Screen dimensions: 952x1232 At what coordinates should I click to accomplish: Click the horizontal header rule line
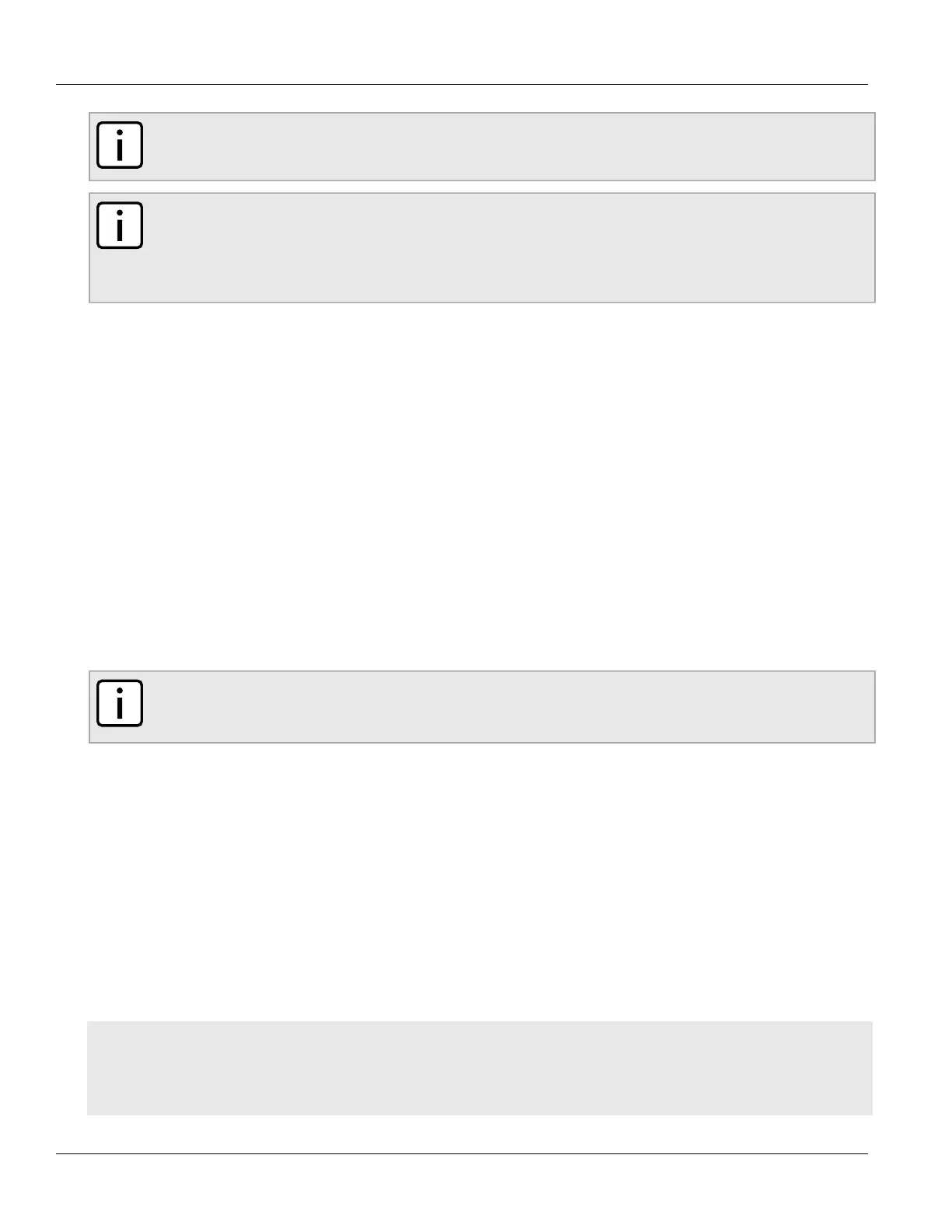tap(462, 85)
